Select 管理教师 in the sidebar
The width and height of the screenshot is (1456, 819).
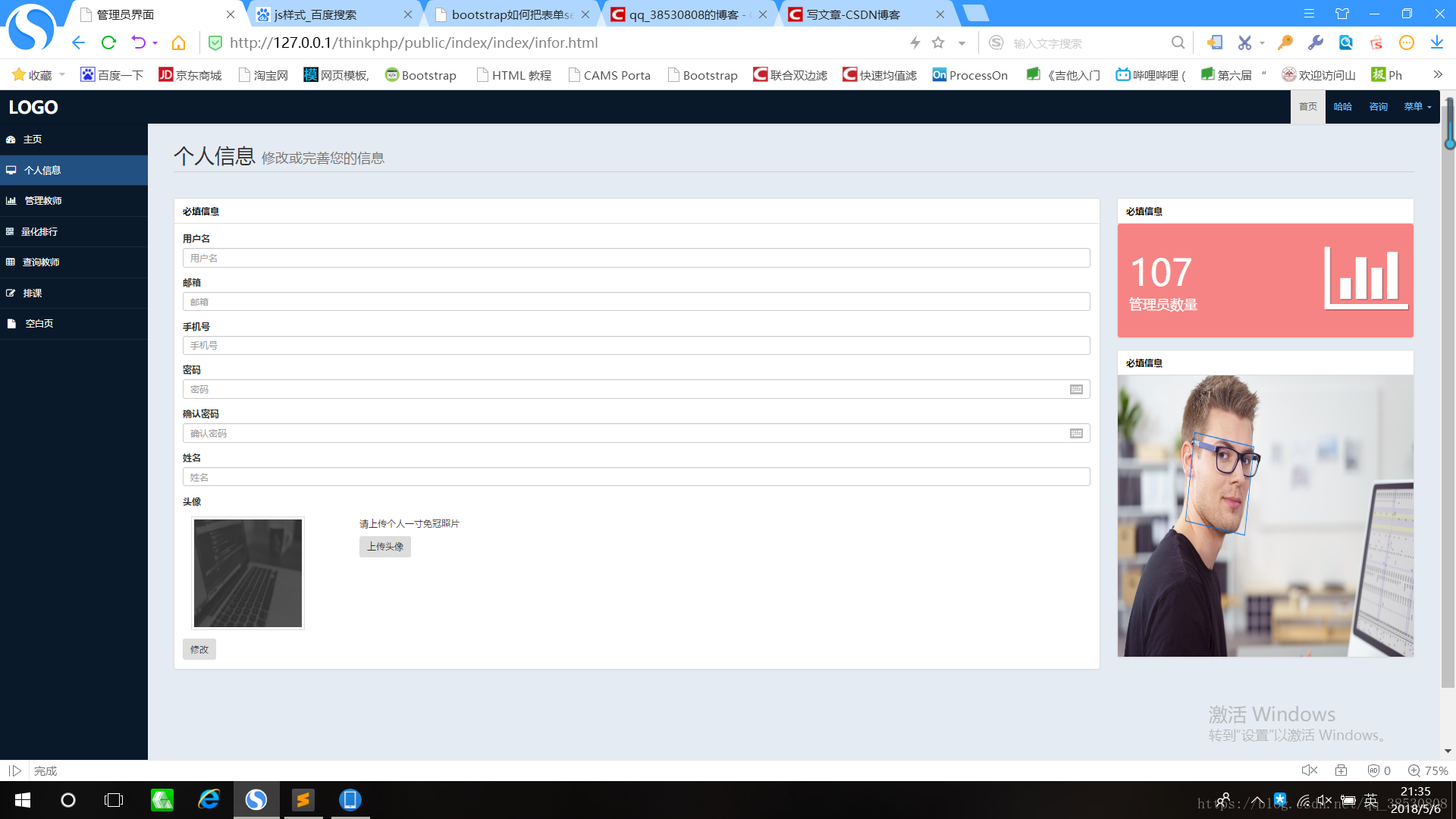click(42, 201)
